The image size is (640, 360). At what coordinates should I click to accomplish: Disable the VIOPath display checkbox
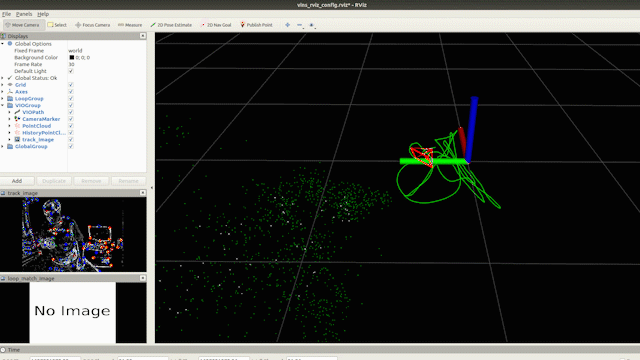pos(71,112)
